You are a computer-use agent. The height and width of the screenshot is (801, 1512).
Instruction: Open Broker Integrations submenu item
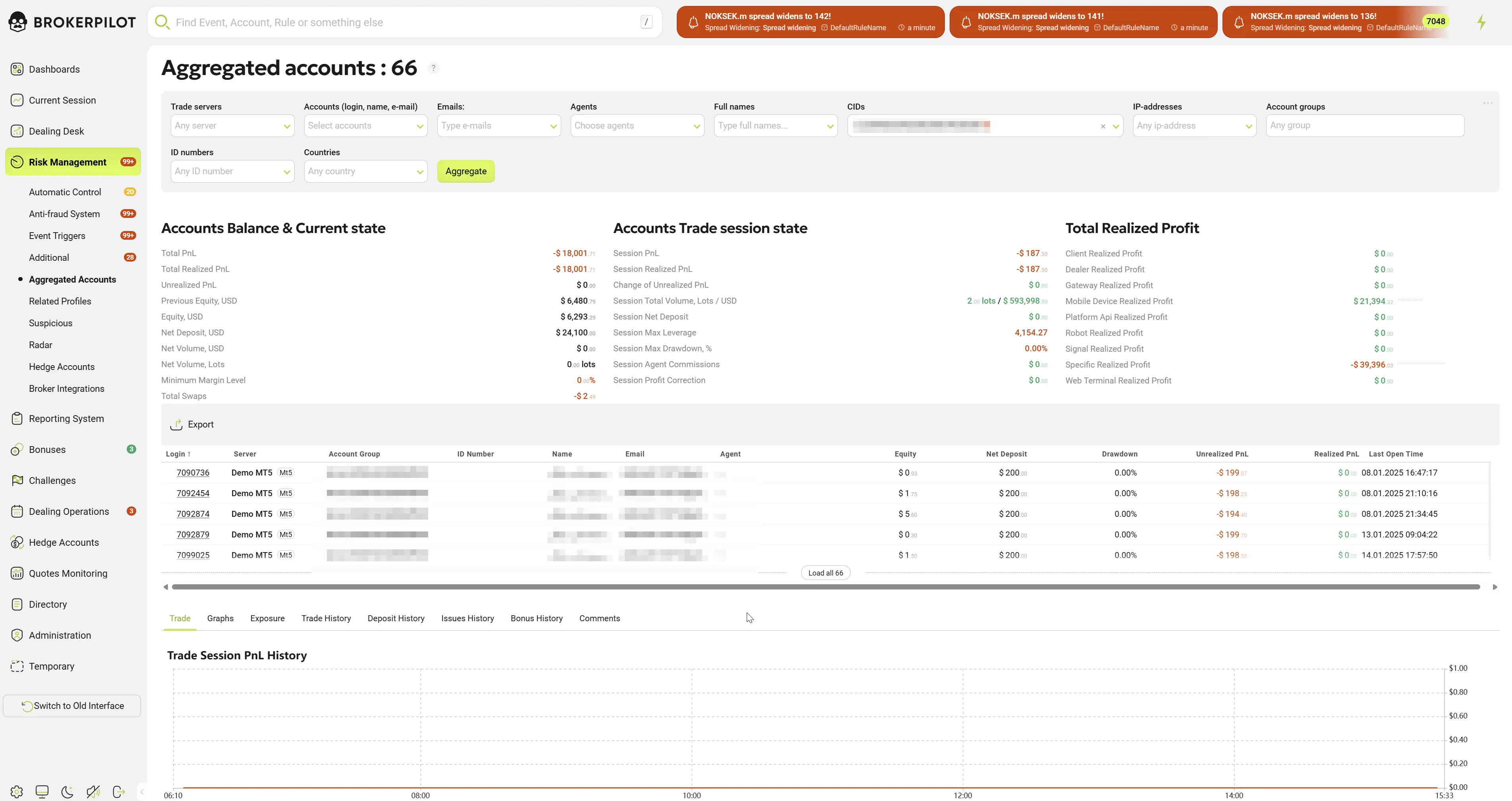pos(66,389)
